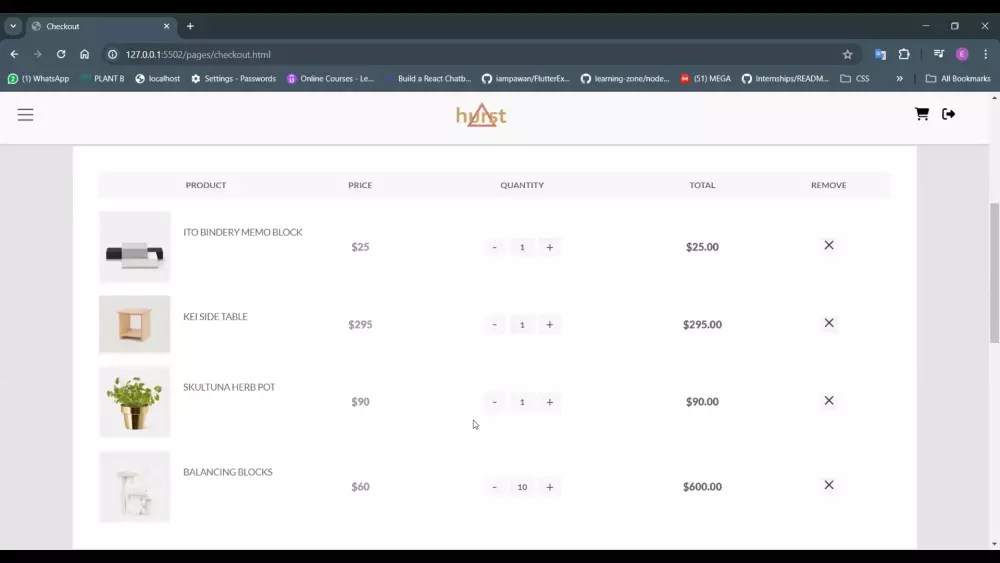Decrease quantity of Skultuna Herb Pot

(494, 402)
